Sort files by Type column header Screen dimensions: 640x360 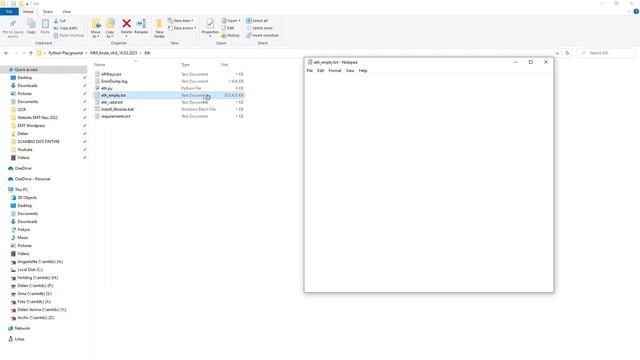click(185, 64)
